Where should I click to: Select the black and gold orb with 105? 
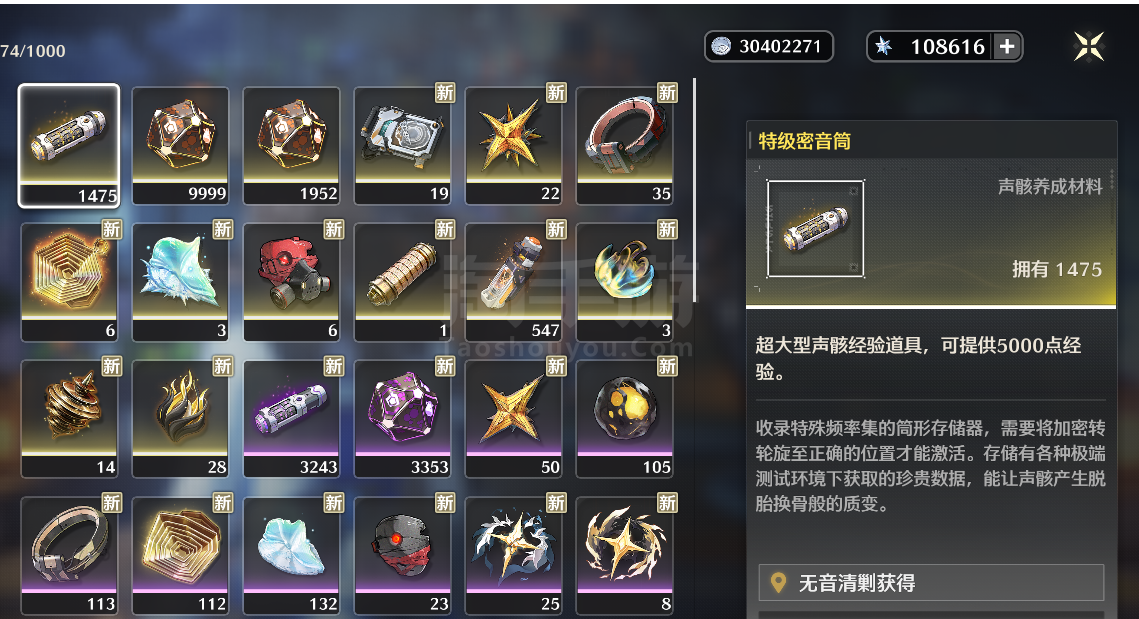click(625, 418)
